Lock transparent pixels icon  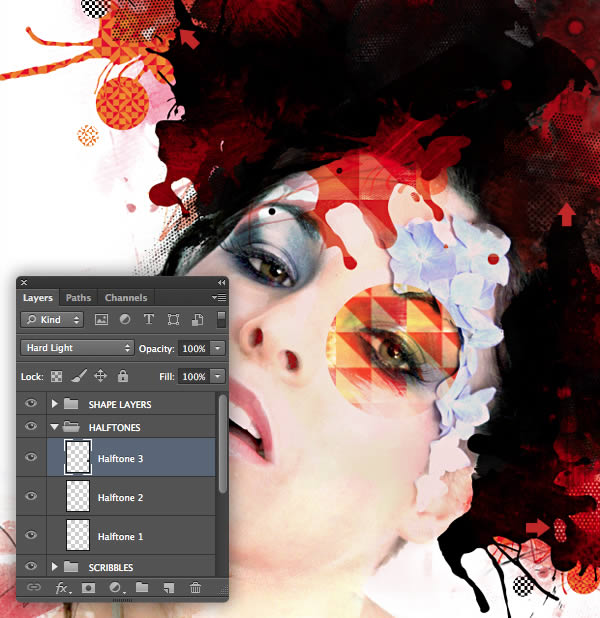[x=56, y=376]
